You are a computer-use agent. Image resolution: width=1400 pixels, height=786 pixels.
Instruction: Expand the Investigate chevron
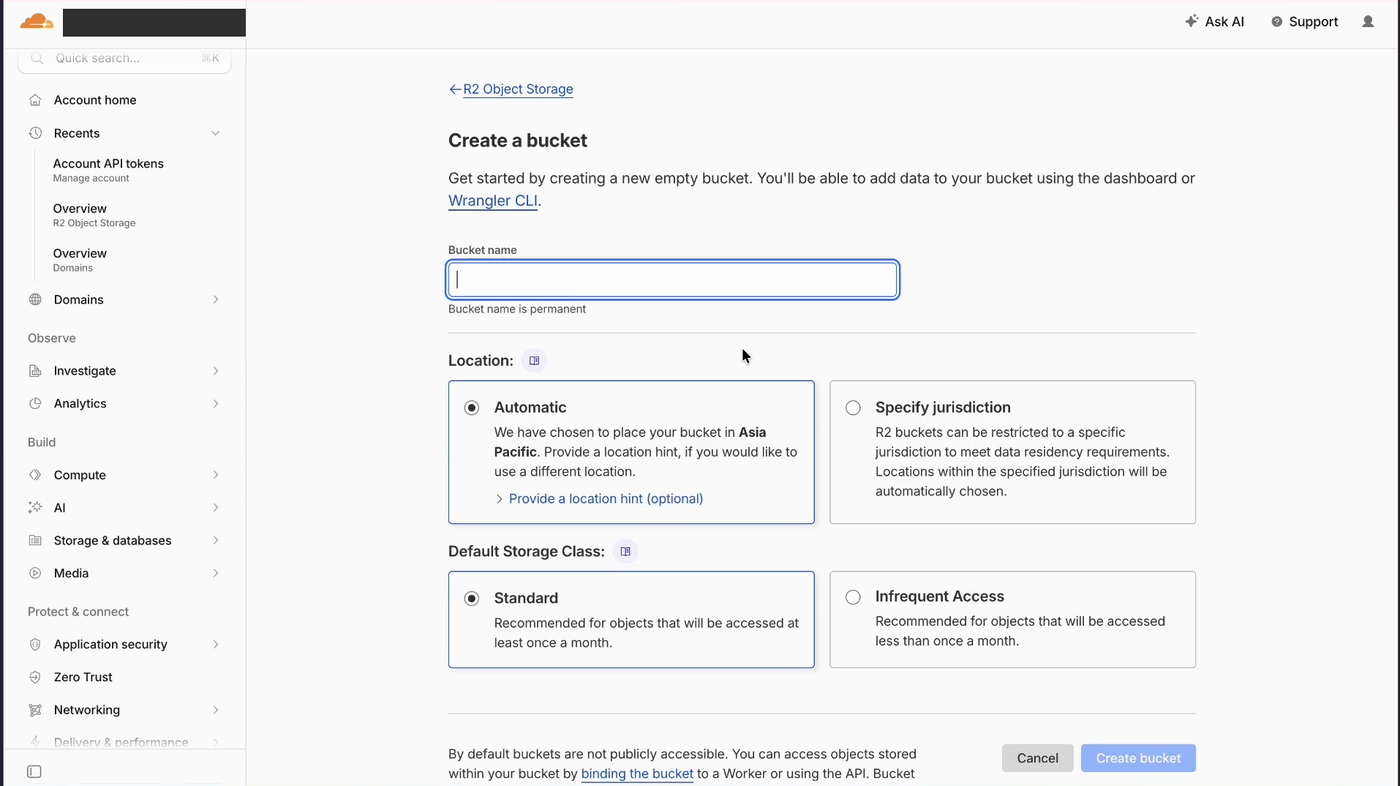point(215,371)
